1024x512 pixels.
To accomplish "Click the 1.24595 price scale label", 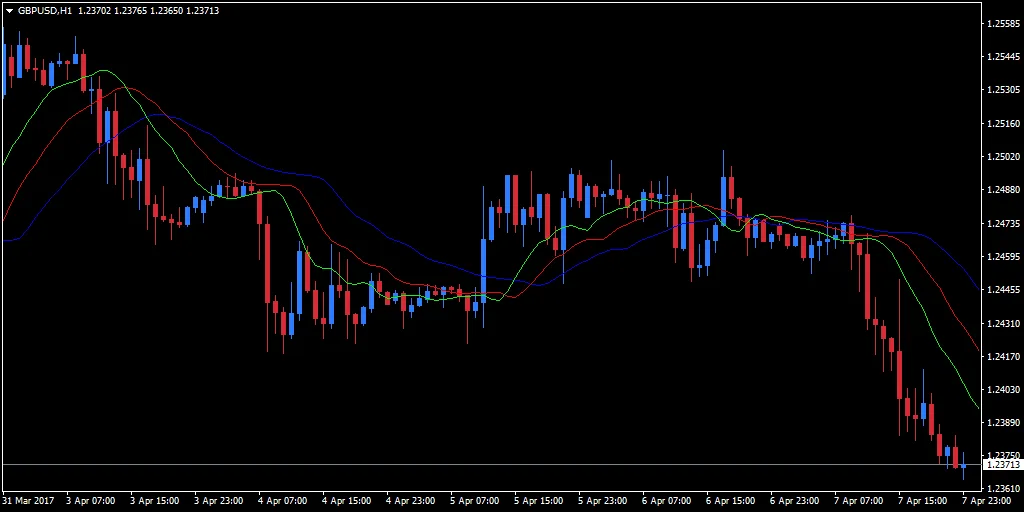I will (x=1003, y=257).
